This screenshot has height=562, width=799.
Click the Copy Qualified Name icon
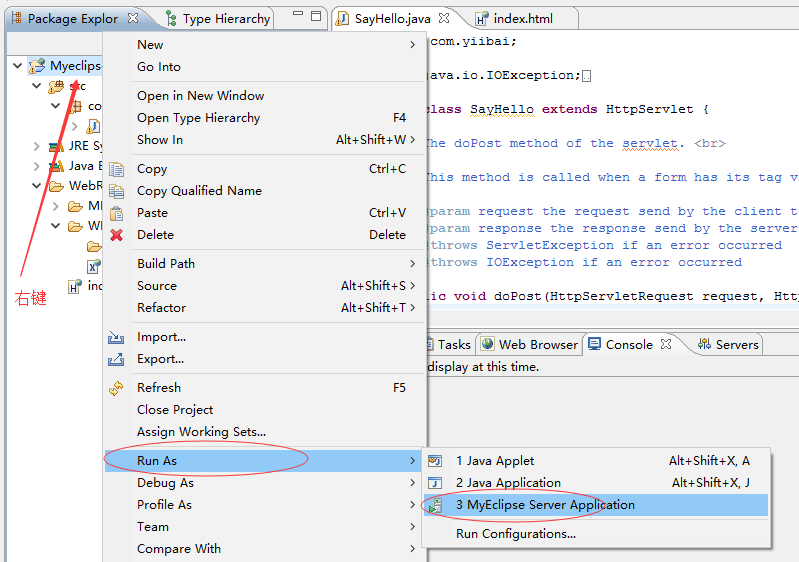[x=116, y=191]
